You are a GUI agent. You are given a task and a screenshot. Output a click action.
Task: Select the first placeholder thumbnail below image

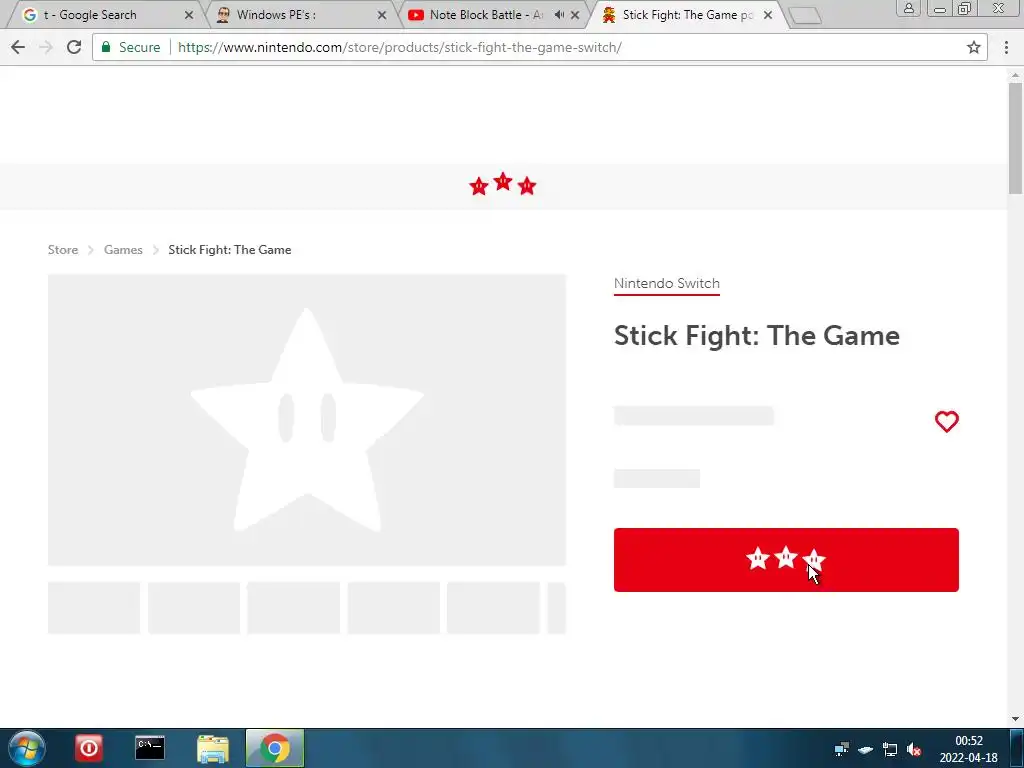(x=94, y=608)
